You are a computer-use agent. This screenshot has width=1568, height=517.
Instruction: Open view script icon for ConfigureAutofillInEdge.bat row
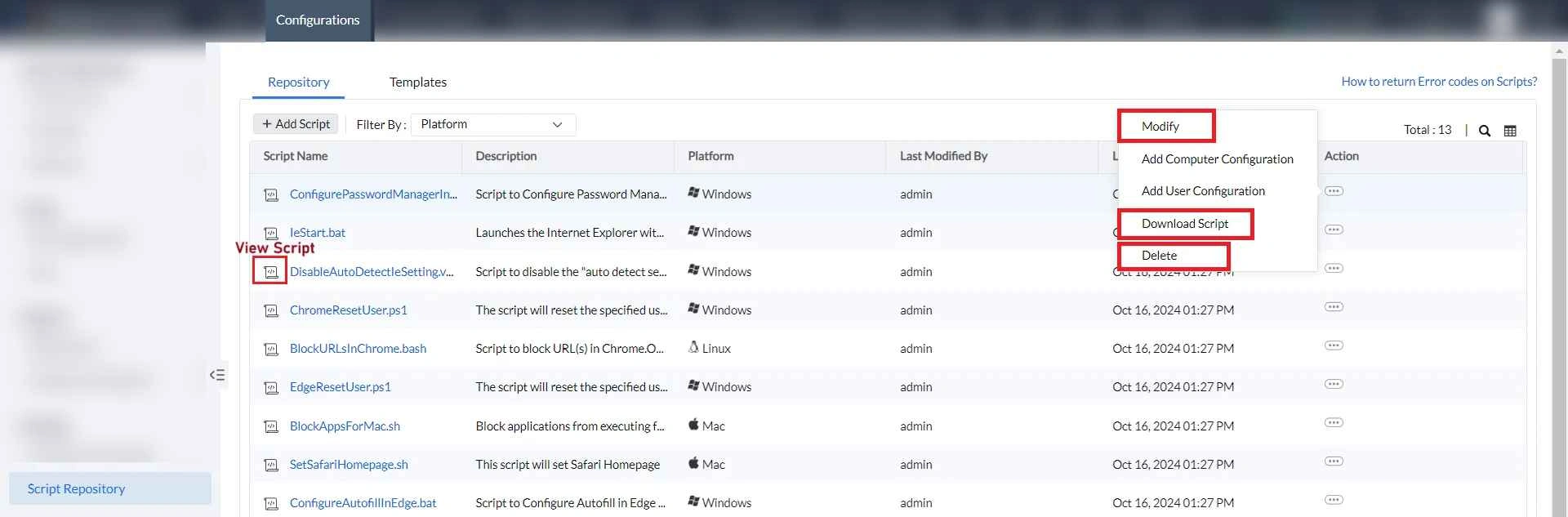tap(271, 503)
